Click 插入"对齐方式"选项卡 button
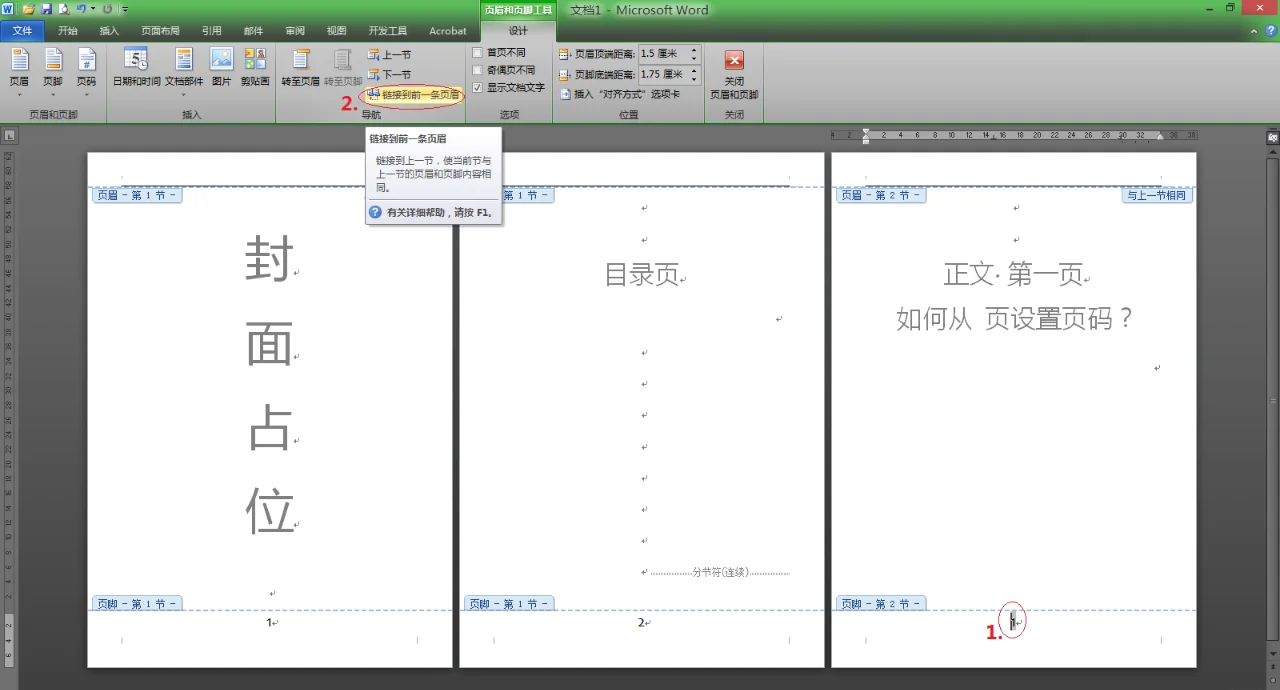1280x690 pixels. (x=619, y=94)
